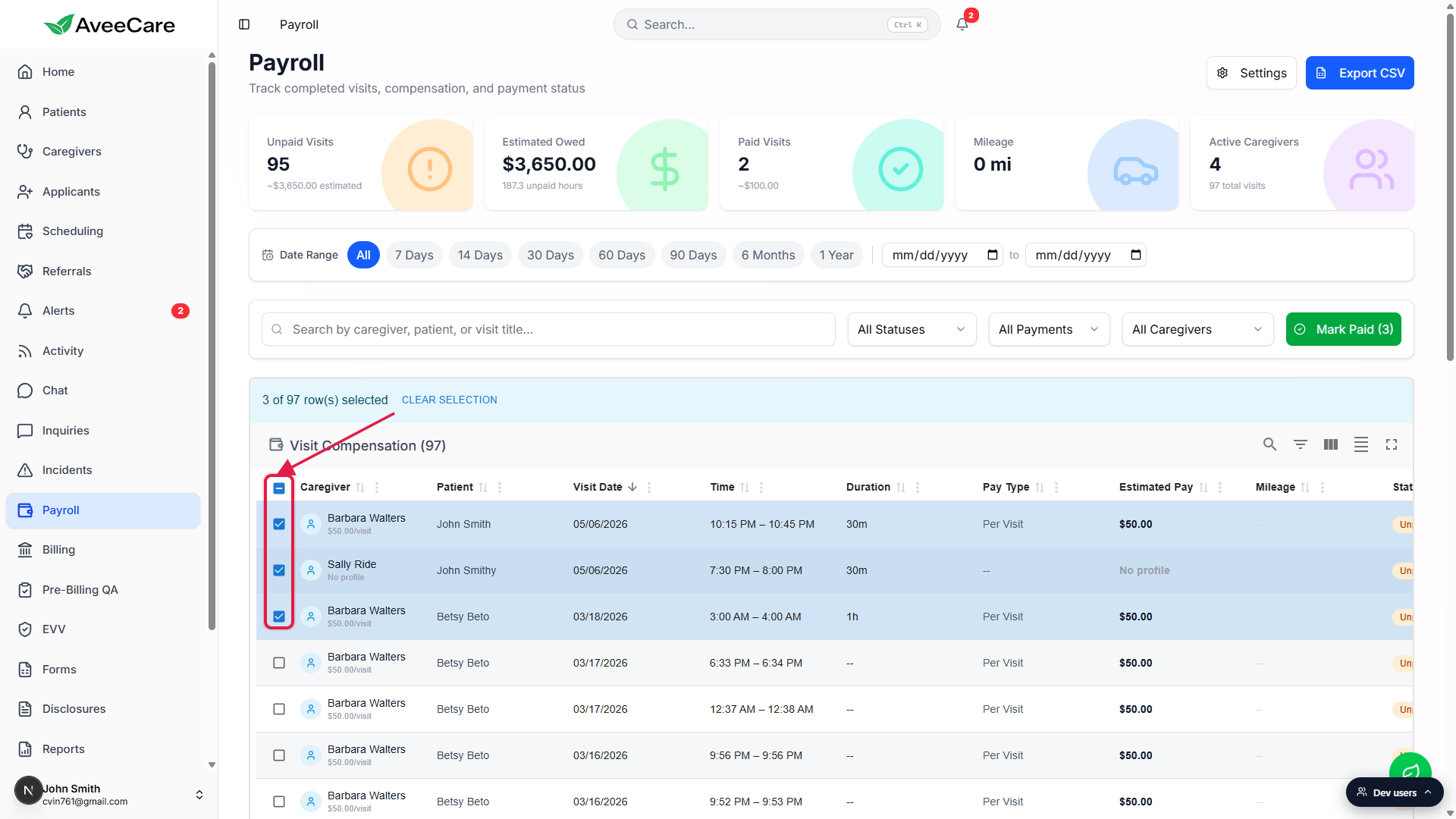Open notifications bell icon
The height and width of the screenshot is (819, 1456).
pos(962,24)
